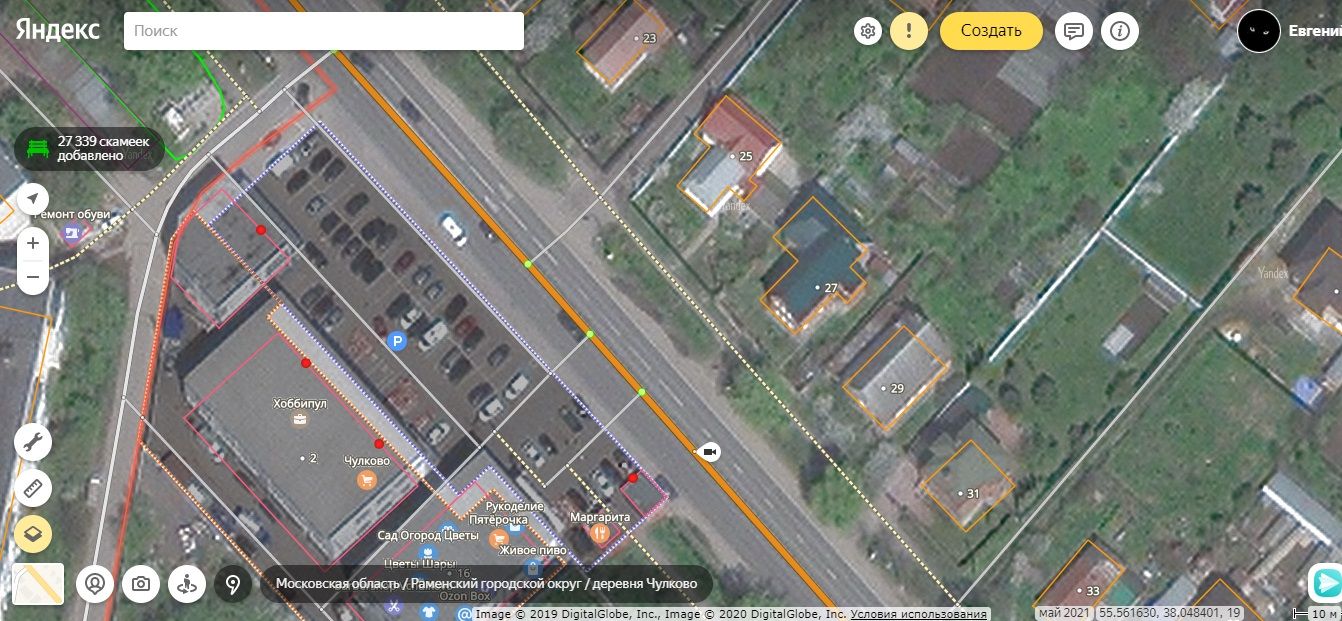This screenshot has width=1342, height=621.
Task: Click the Яндекс logo
Action: 57,30
